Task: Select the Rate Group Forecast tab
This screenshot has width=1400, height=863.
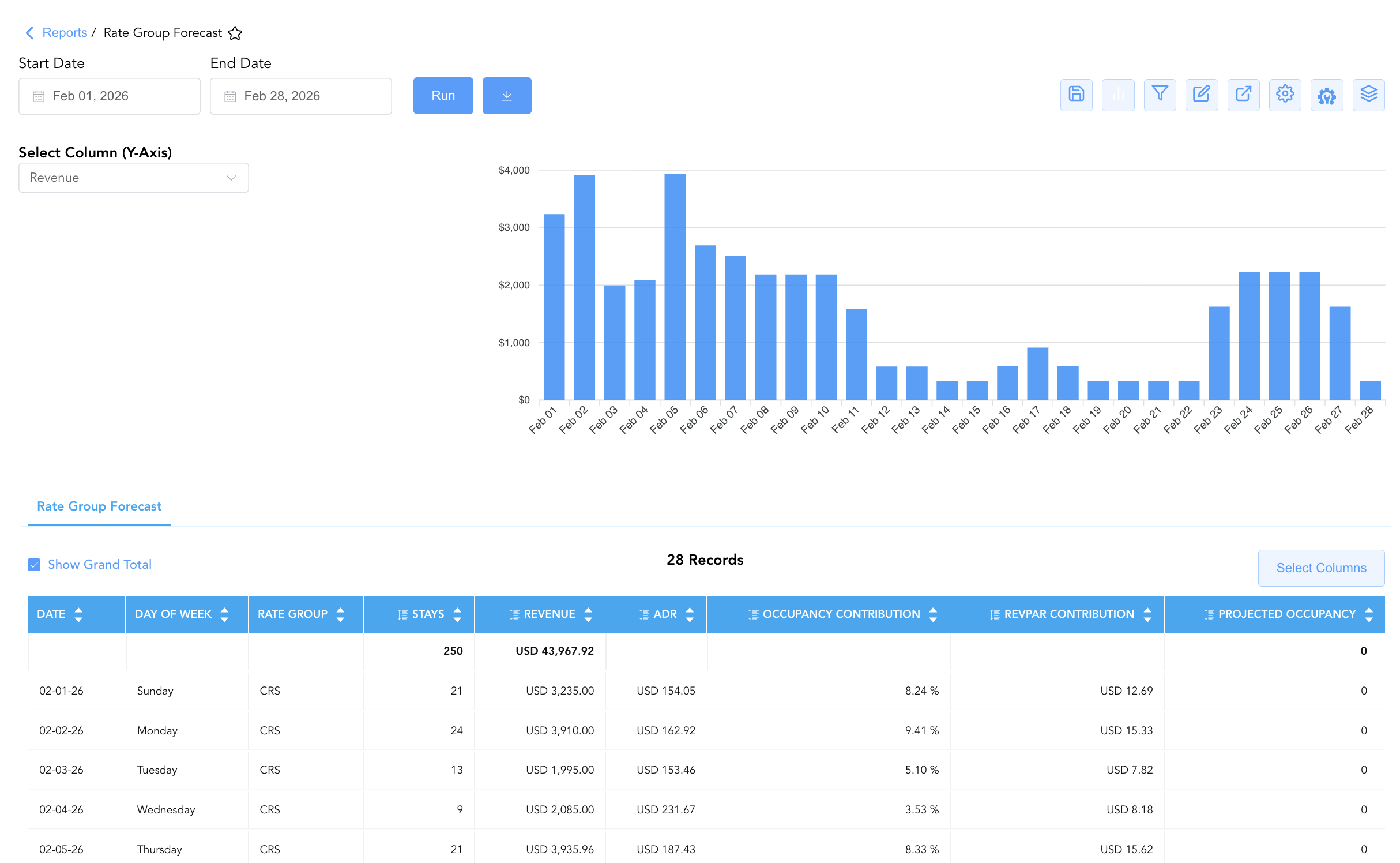Action: point(99,506)
